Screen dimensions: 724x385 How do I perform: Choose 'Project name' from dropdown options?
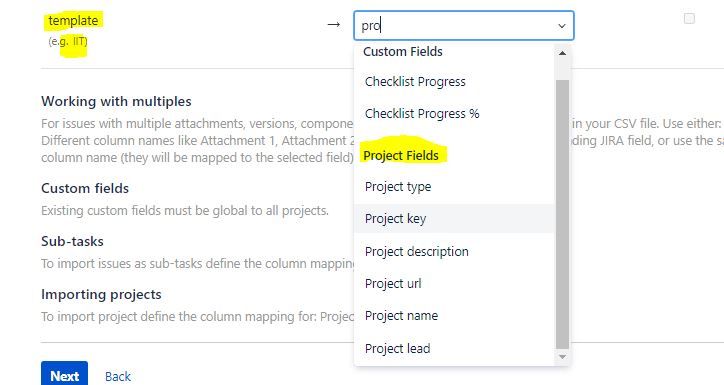click(x=454, y=316)
